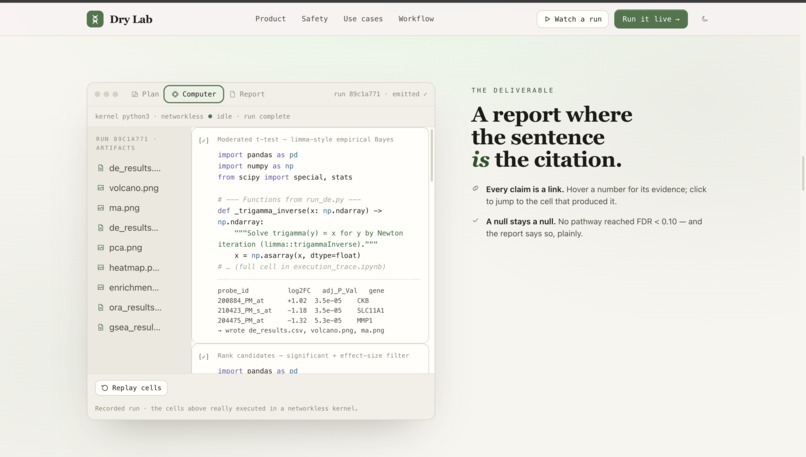Click the run 89c1a771 emitted status

[380, 94]
